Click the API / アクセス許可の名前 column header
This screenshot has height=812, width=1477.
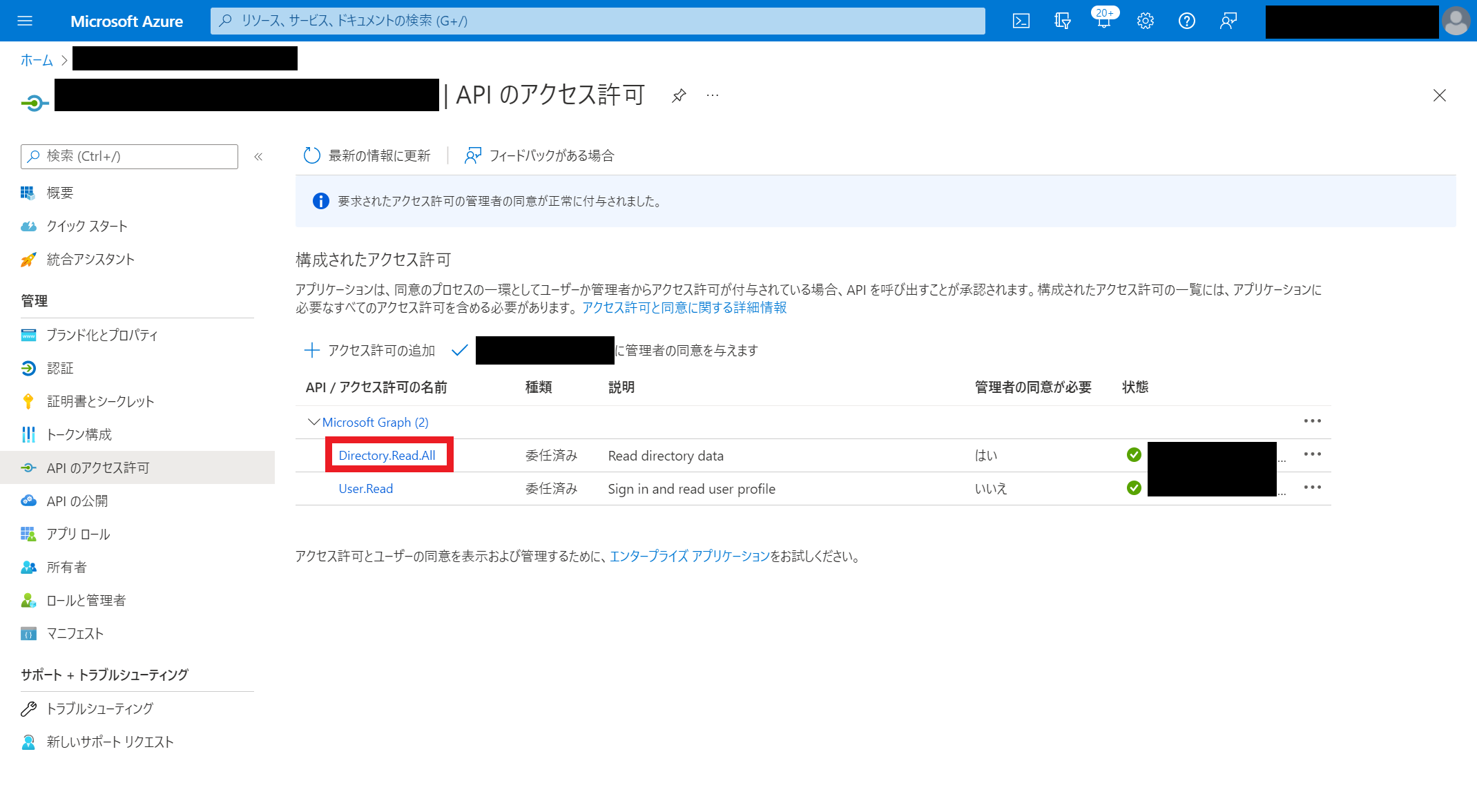coord(376,387)
